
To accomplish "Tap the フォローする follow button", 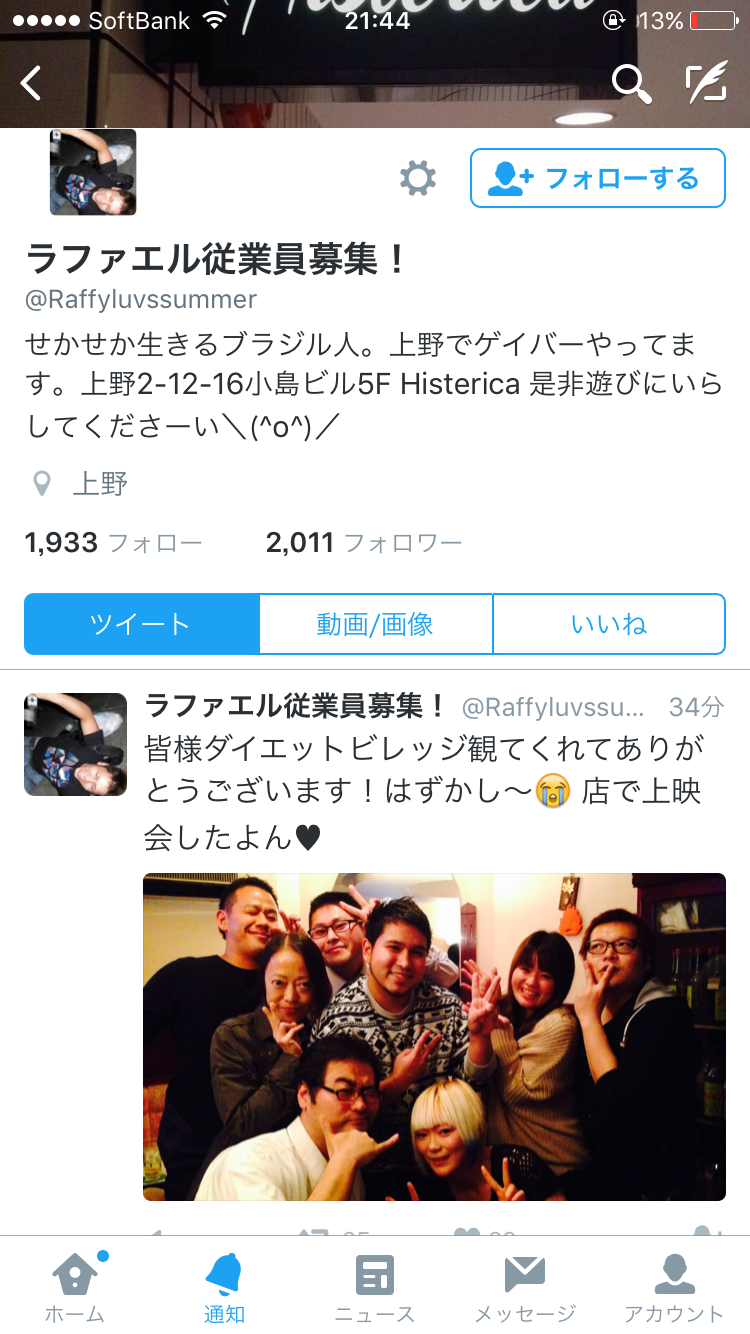I will coord(598,178).
